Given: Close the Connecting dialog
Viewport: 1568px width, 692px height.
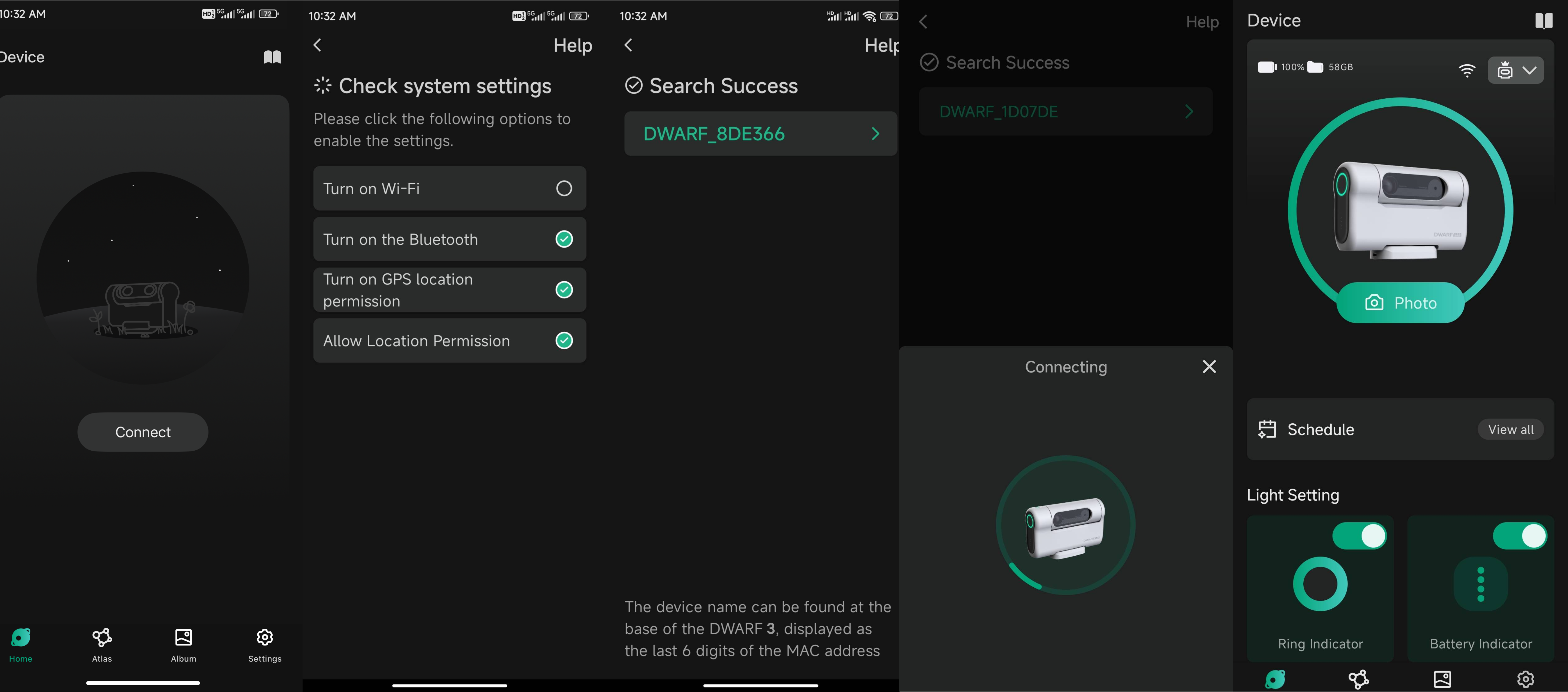Looking at the screenshot, I should (x=1209, y=367).
